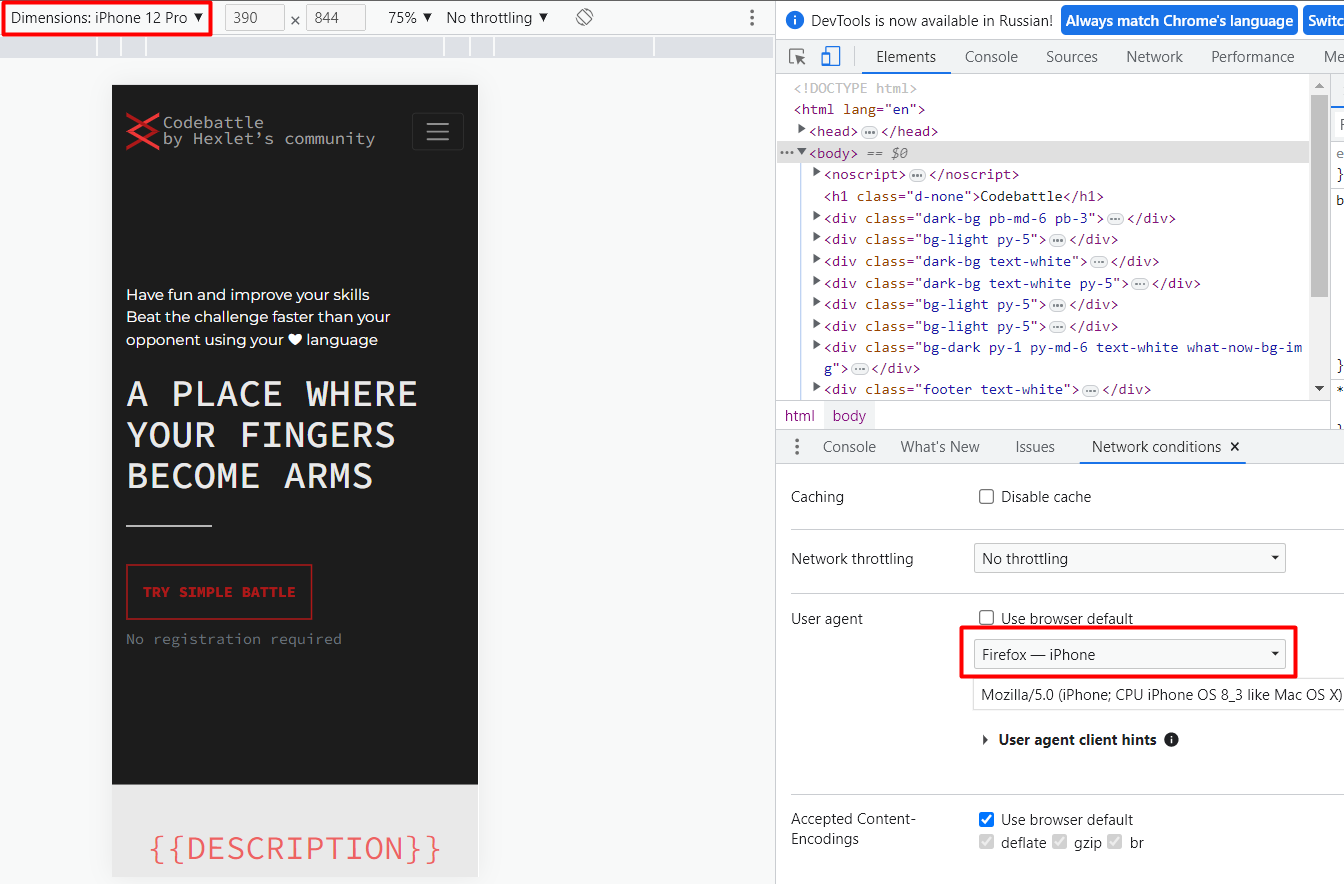
Task: Open the Sources tab
Action: coord(1072,57)
